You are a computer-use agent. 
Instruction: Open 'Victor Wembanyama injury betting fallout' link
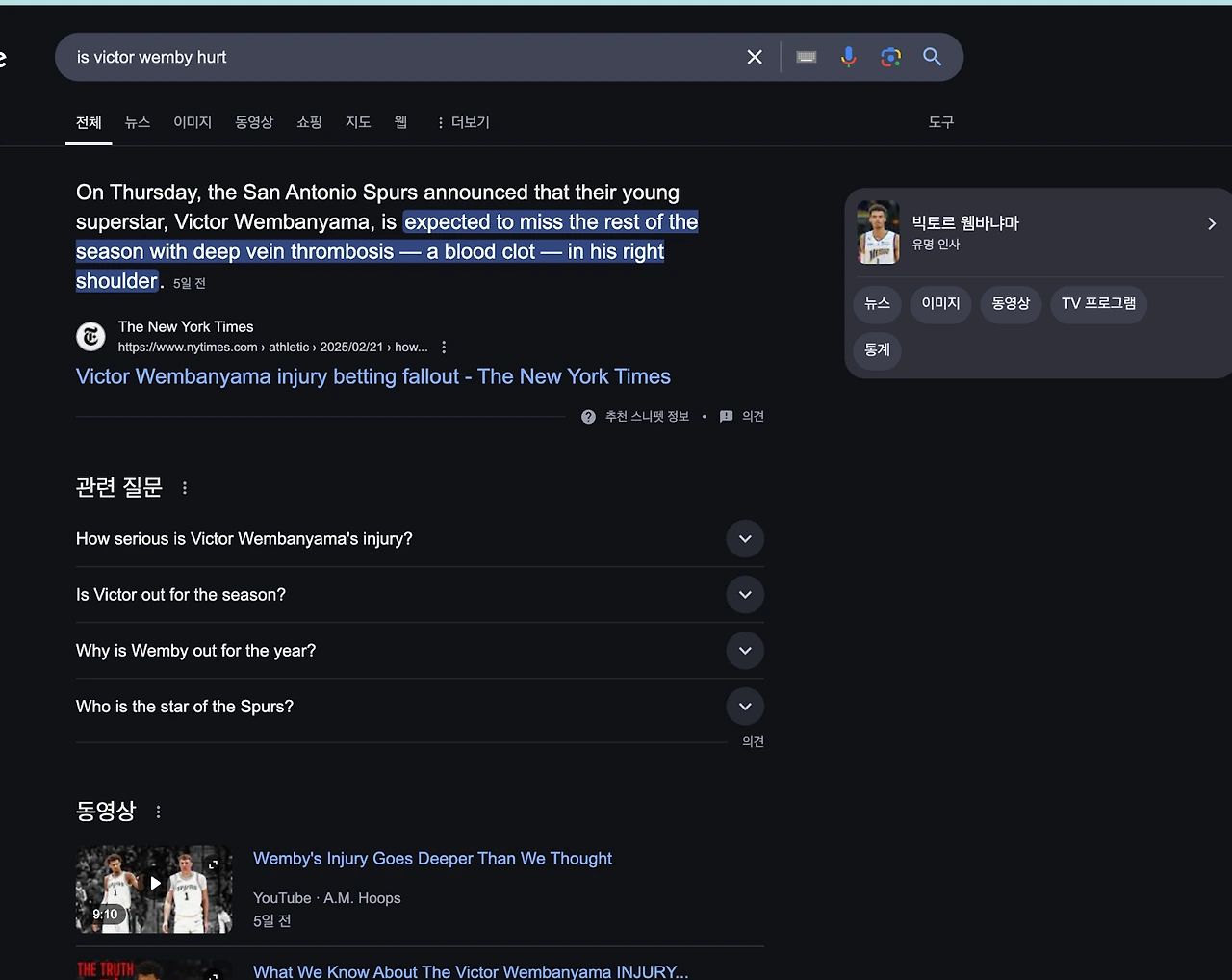373,376
